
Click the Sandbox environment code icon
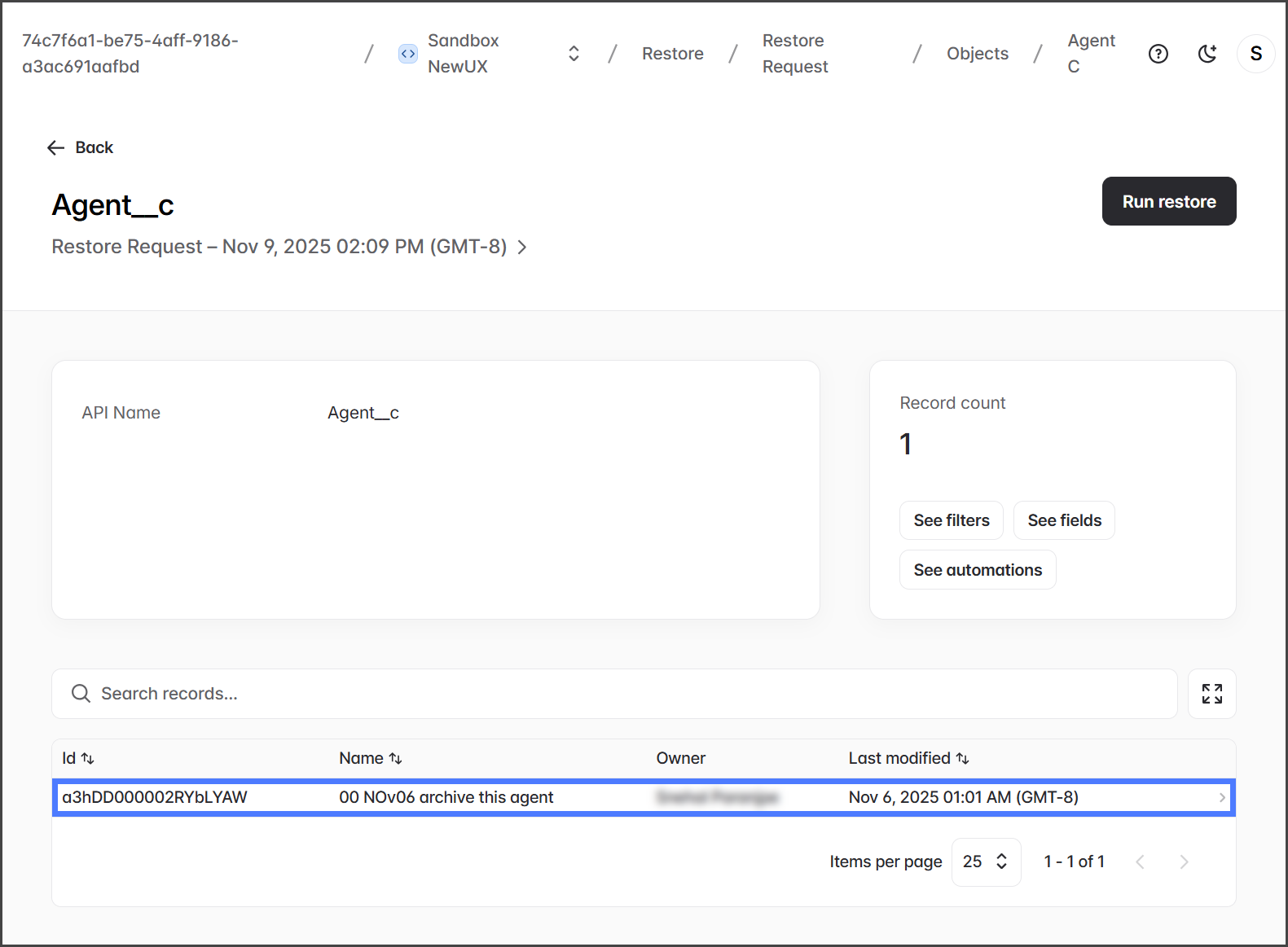[x=408, y=54]
